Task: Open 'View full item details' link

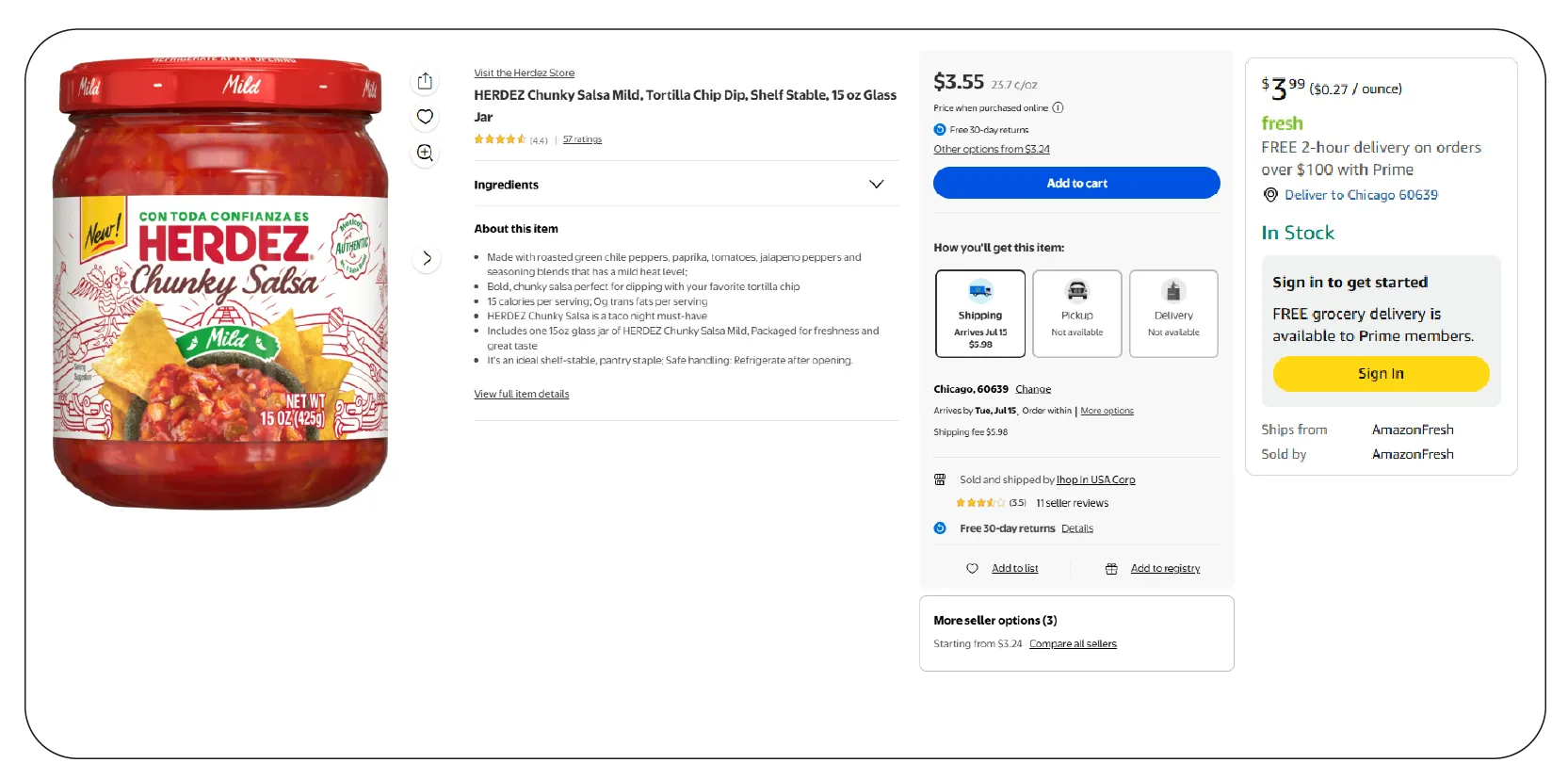Action: 521,394
